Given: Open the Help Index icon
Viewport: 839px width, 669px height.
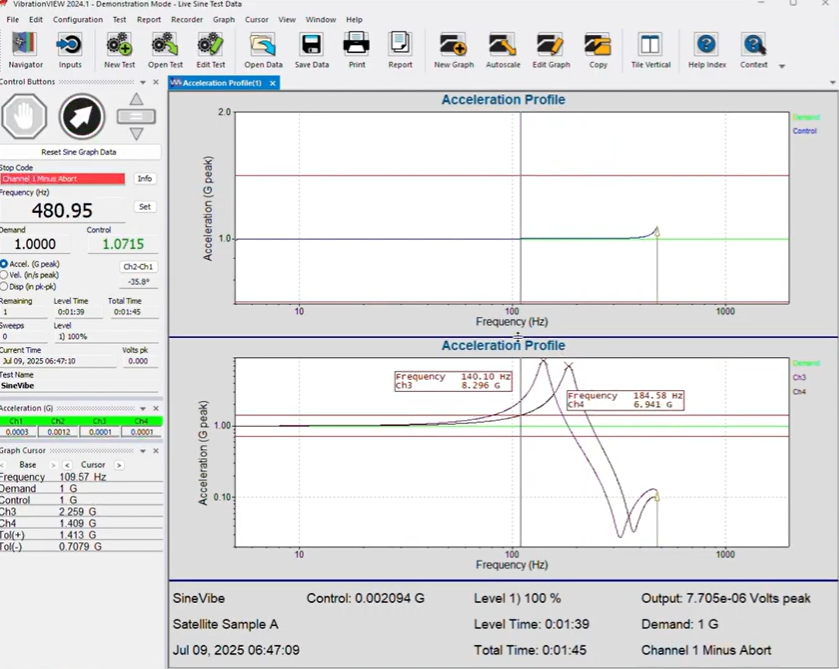Looking at the screenshot, I should (707, 50).
